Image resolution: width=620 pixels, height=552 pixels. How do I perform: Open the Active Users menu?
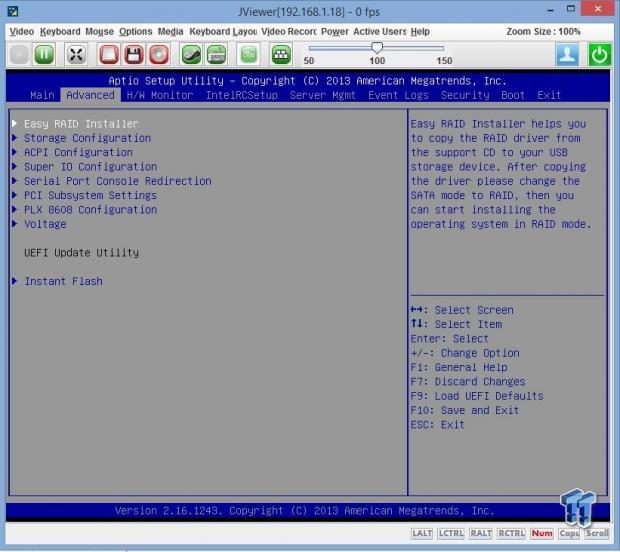380,31
